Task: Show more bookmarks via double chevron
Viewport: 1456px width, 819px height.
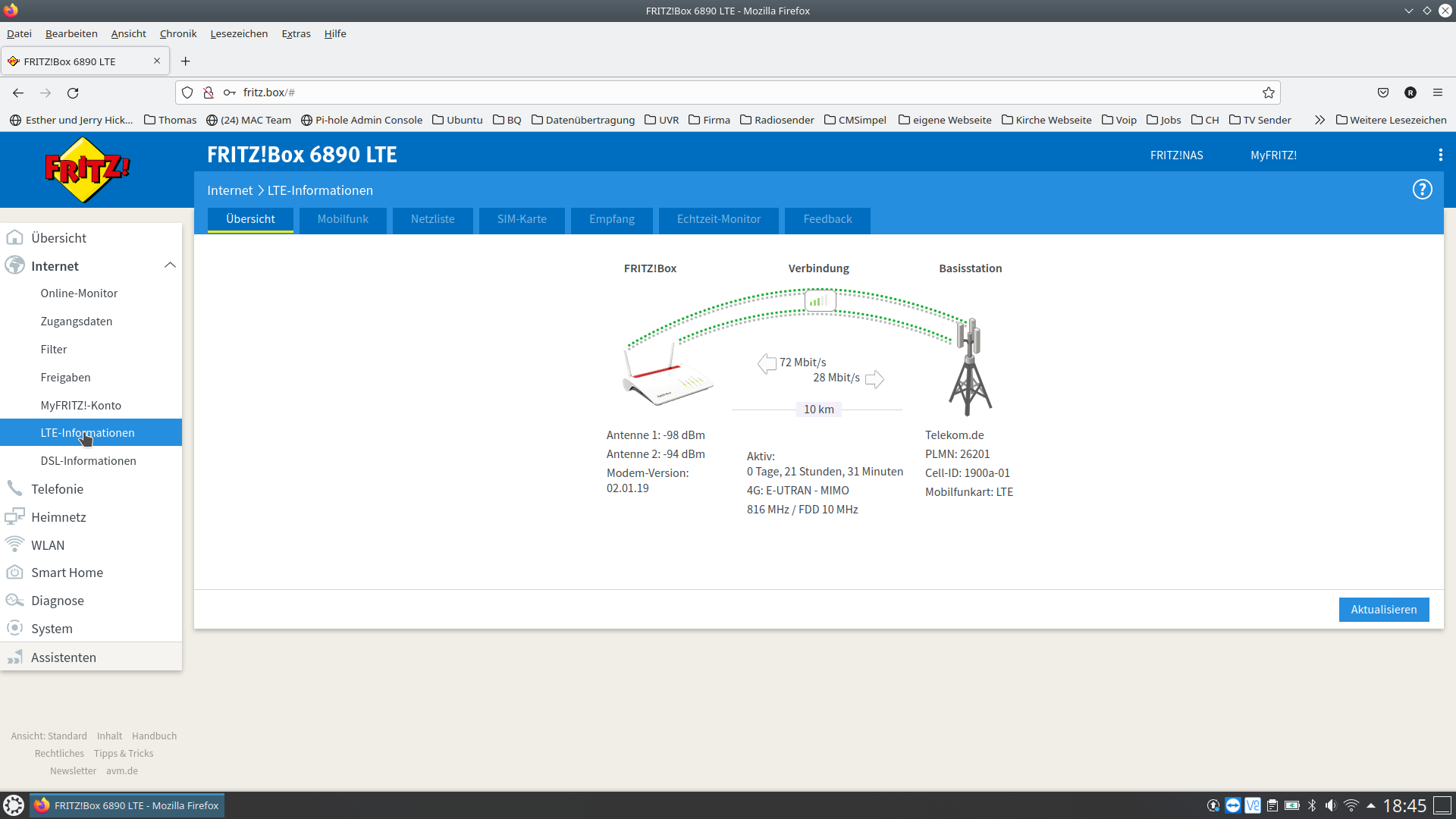Action: (x=1319, y=120)
